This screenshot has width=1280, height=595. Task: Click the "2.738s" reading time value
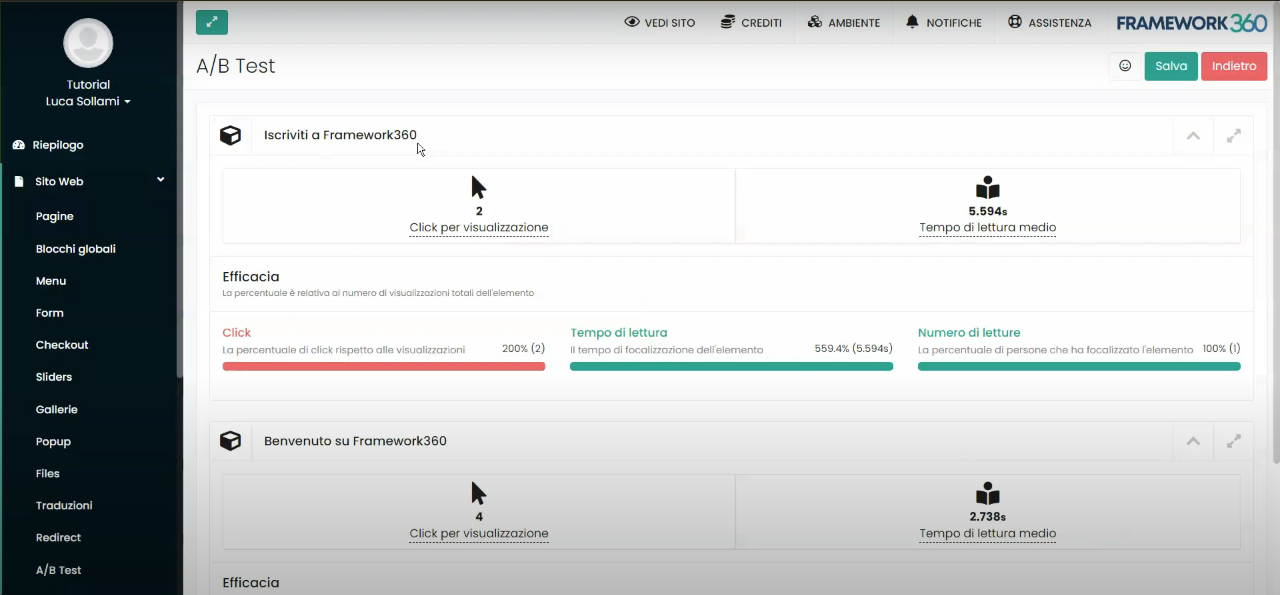coord(988,517)
